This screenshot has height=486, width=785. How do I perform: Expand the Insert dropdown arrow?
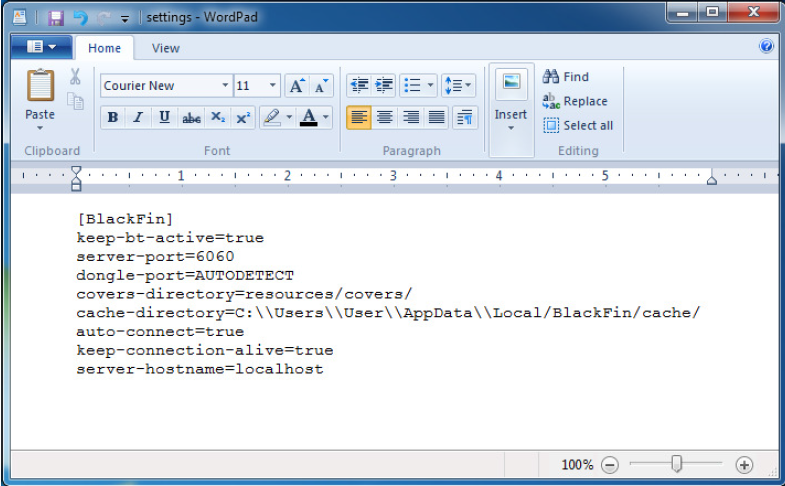coord(511,128)
